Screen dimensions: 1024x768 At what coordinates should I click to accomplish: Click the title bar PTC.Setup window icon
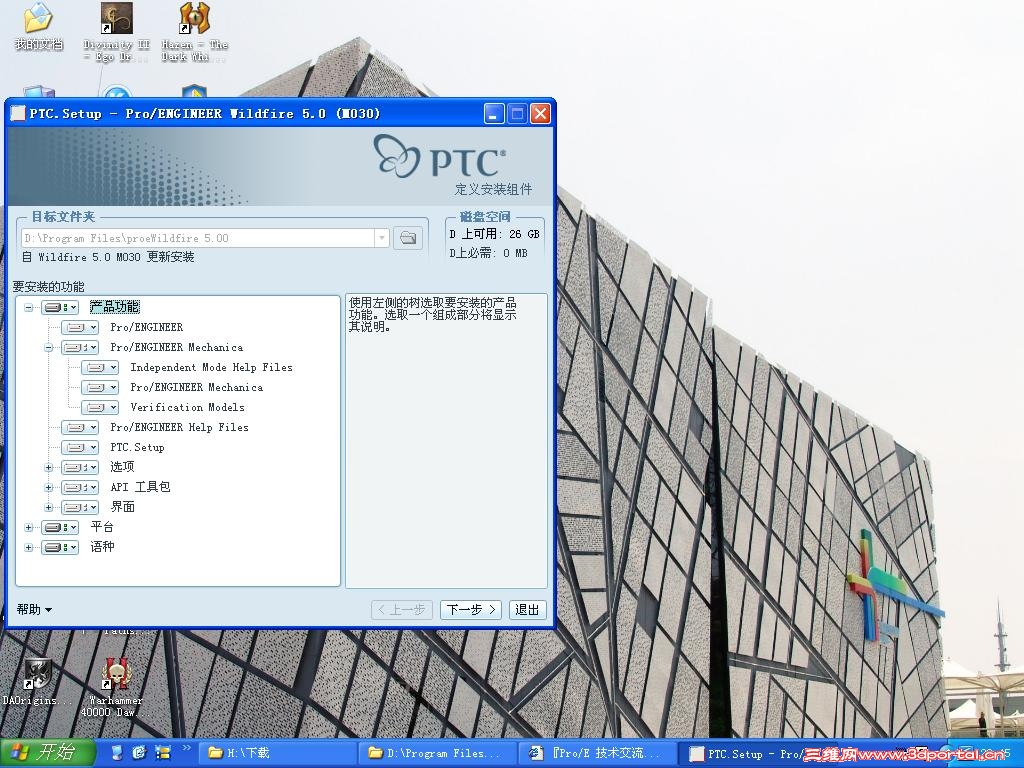[x=18, y=114]
